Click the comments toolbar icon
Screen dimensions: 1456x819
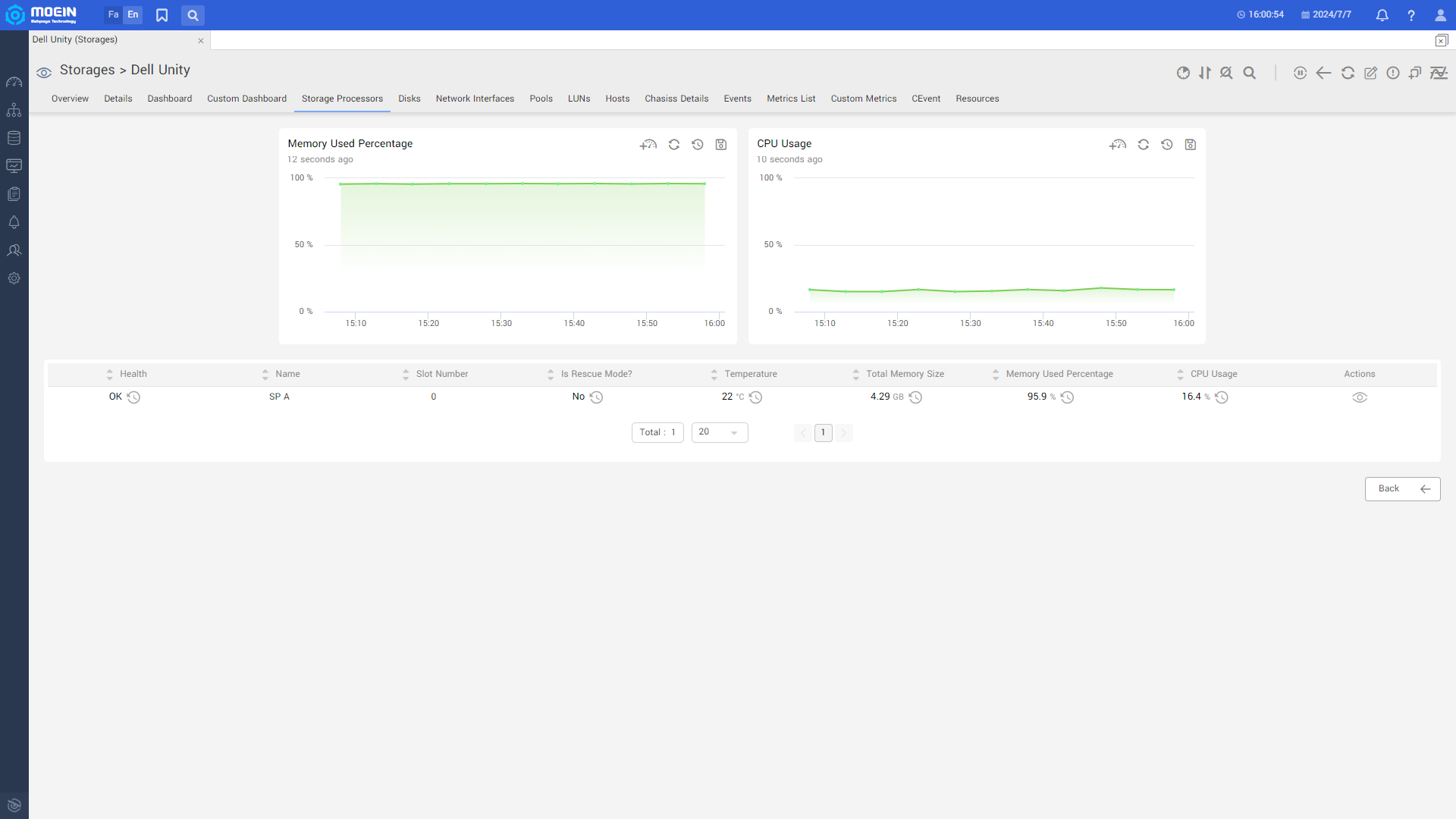1415,73
